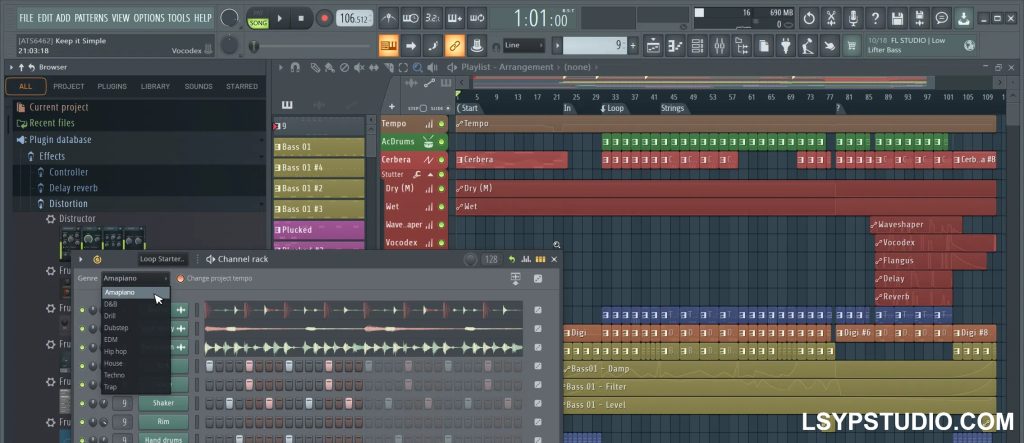
Task: Mute the Shaker channel in Channel rack
Action: point(82,403)
